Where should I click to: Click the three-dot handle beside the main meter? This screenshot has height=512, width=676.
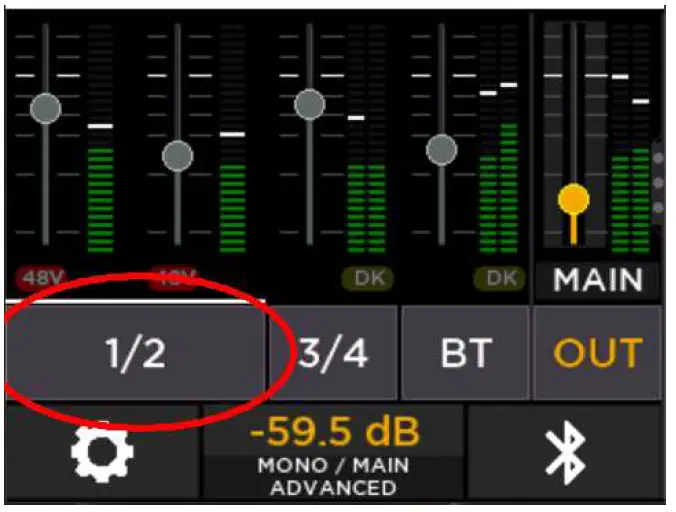658,183
